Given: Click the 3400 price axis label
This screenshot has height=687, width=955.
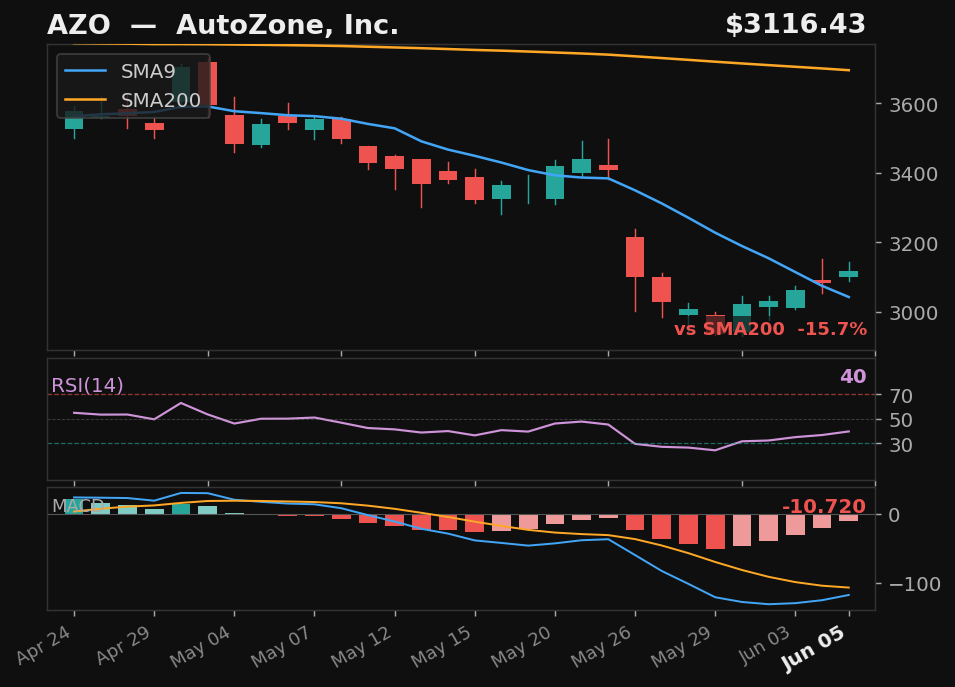Looking at the screenshot, I should pyautogui.click(x=913, y=174).
